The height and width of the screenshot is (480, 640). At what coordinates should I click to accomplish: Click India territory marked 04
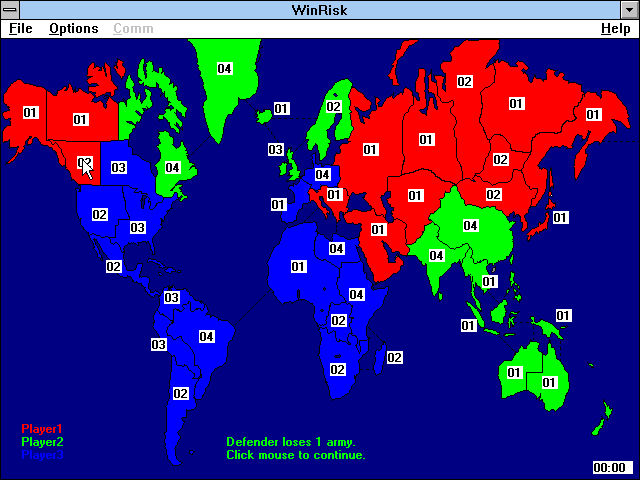pos(436,256)
